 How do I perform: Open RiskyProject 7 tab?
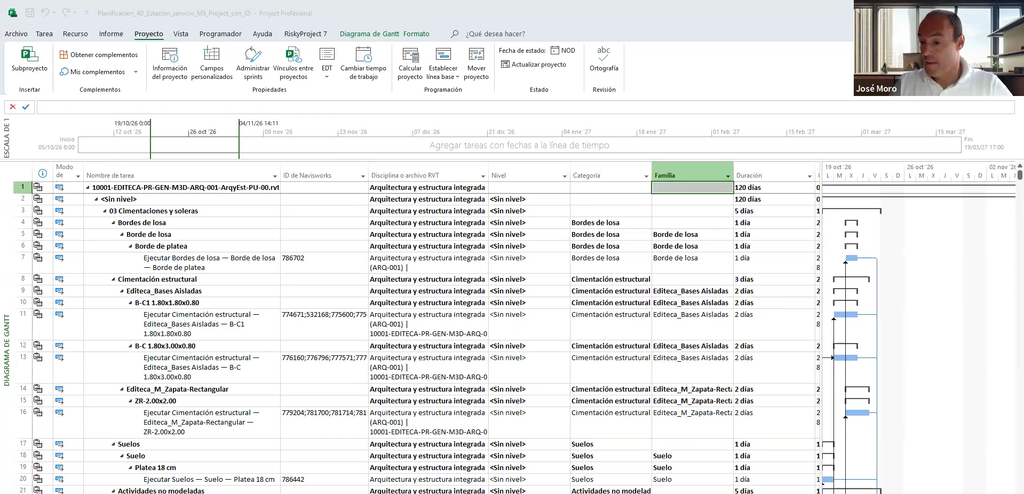pos(306,34)
